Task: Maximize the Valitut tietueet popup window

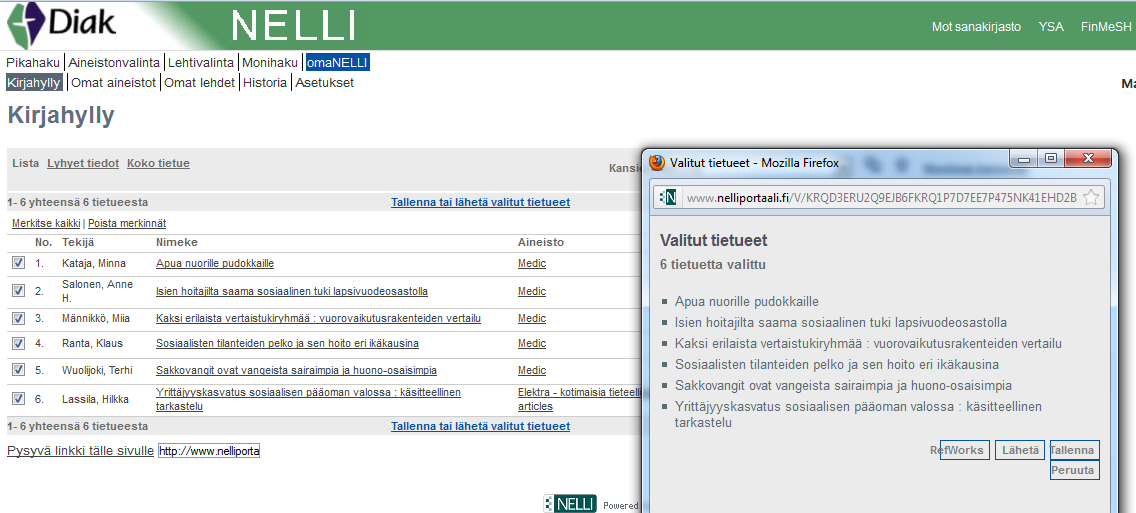Action: (x=1051, y=158)
